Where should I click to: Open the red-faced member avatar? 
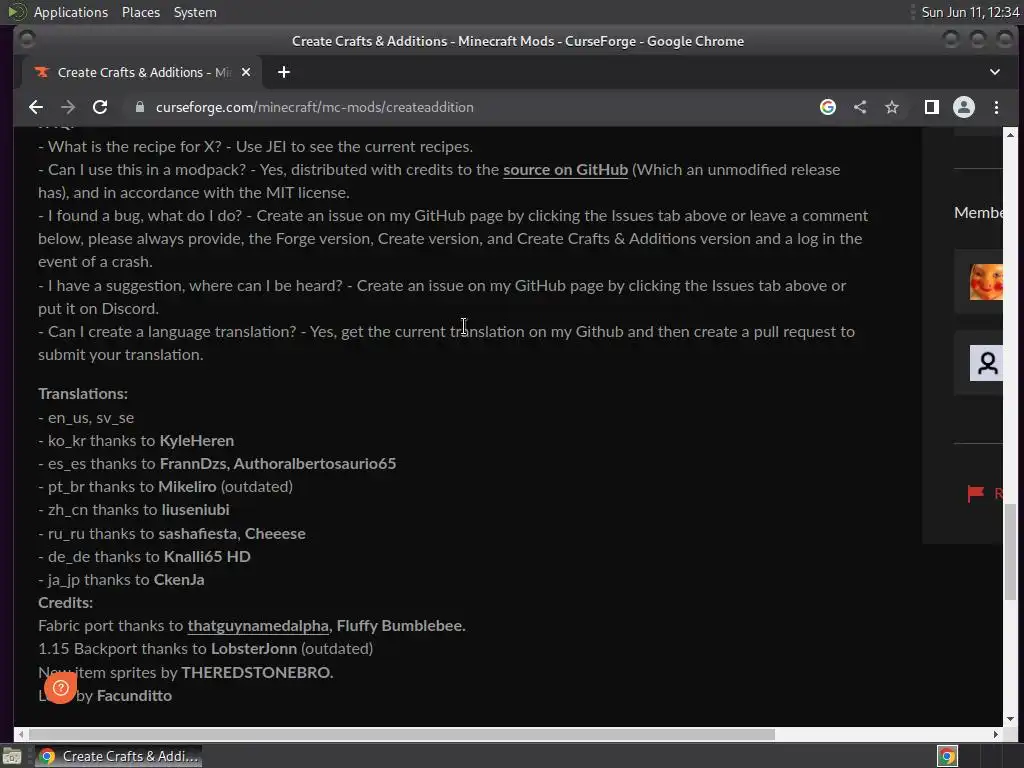pyautogui.click(x=986, y=282)
